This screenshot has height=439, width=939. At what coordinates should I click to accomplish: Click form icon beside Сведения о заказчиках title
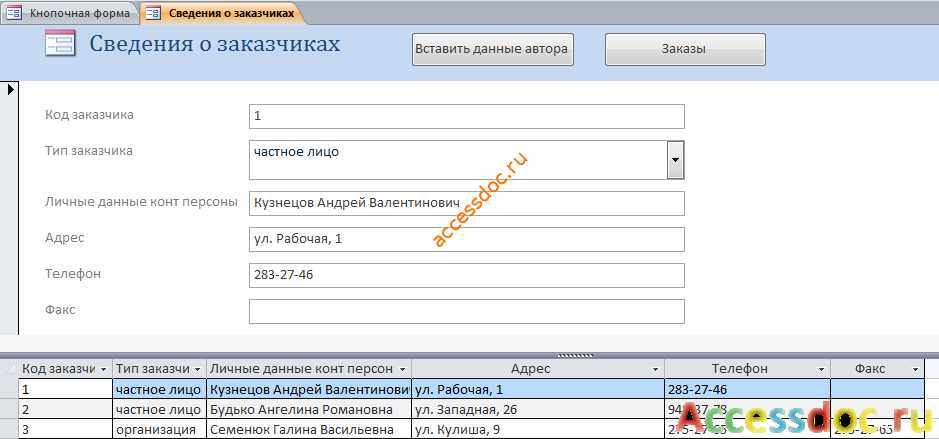point(59,44)
